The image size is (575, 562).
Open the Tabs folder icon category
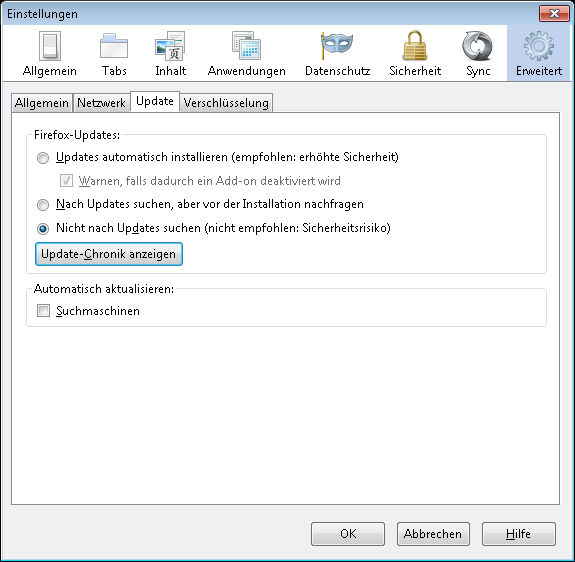click(x=114, y=54)
